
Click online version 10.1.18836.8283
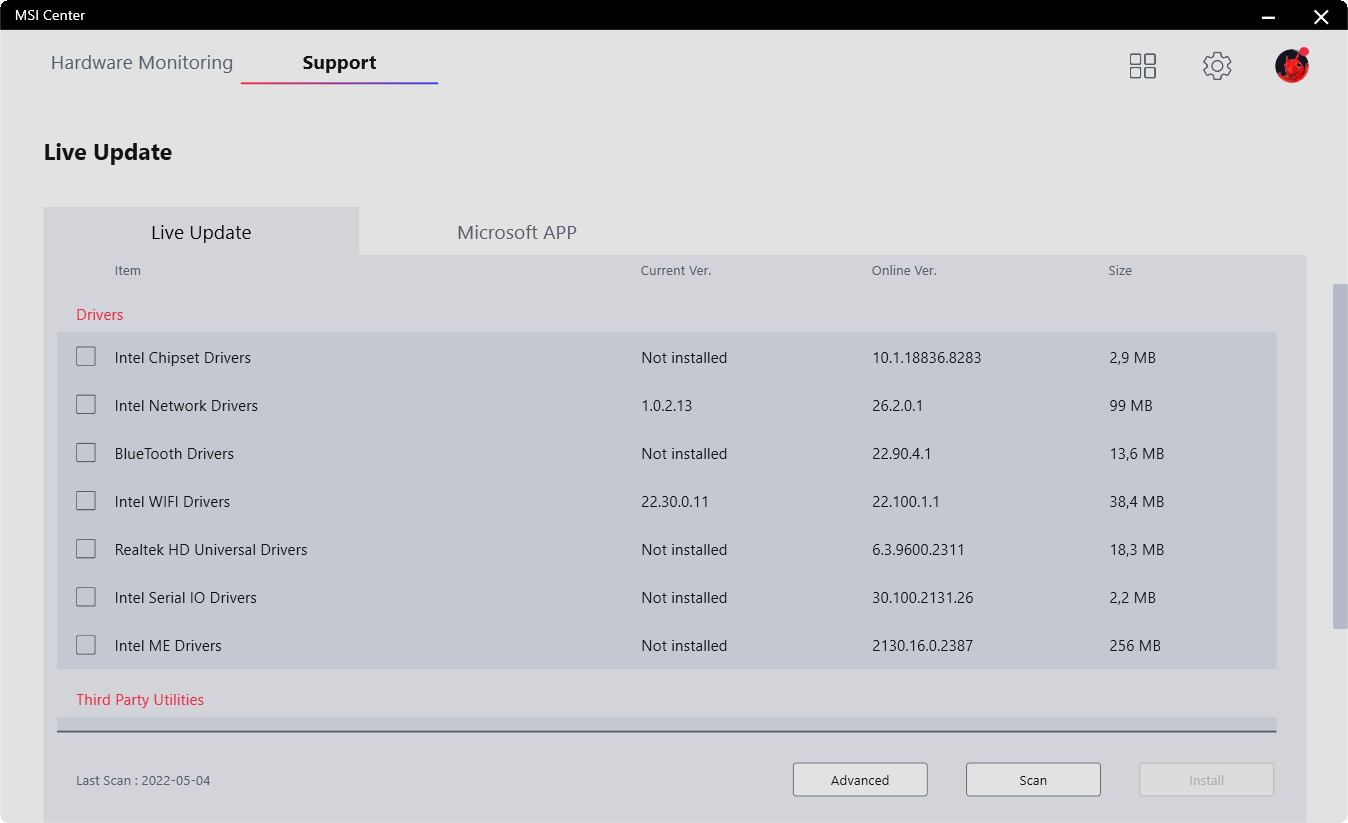[x=927, y=358]
